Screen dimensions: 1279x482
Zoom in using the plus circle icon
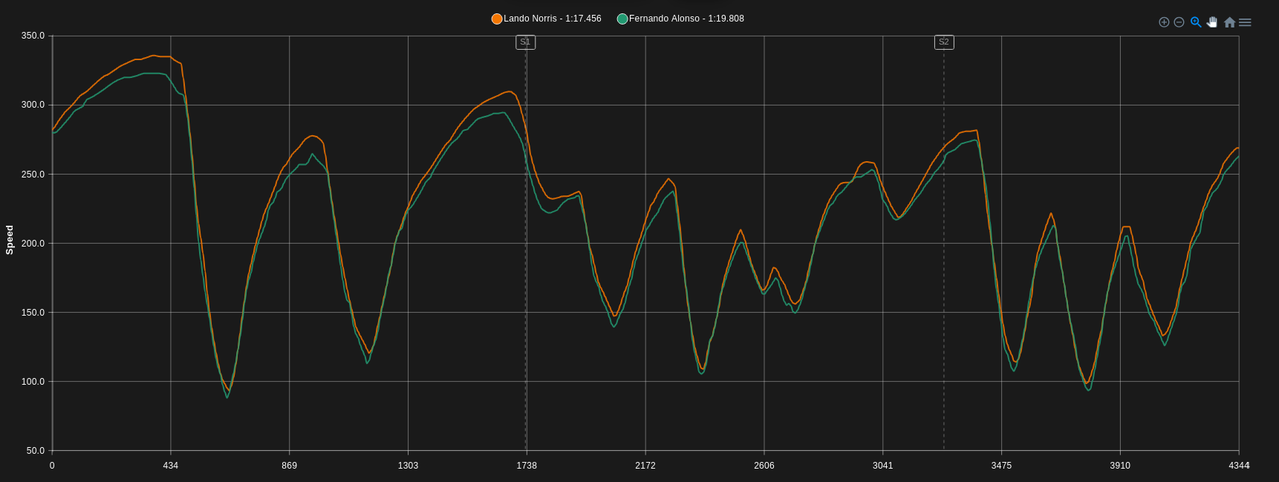coord(1164,22)
